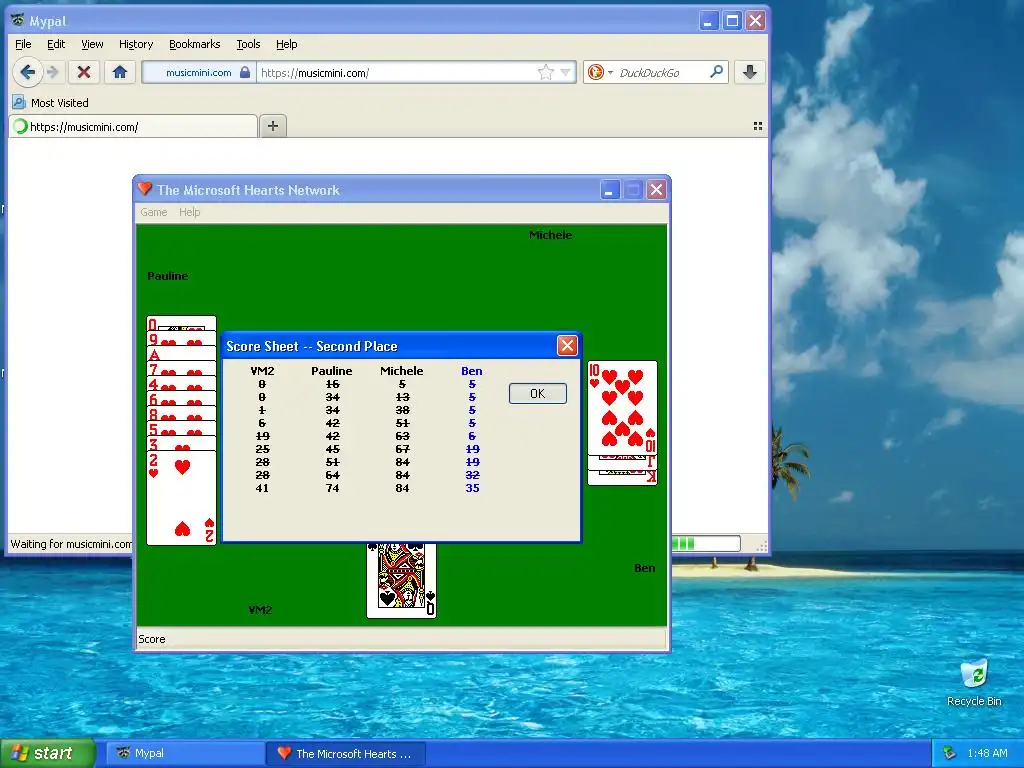Click the system tray network icon
The width and height of the screenshot is (1024, 768).
click(950, 753)
